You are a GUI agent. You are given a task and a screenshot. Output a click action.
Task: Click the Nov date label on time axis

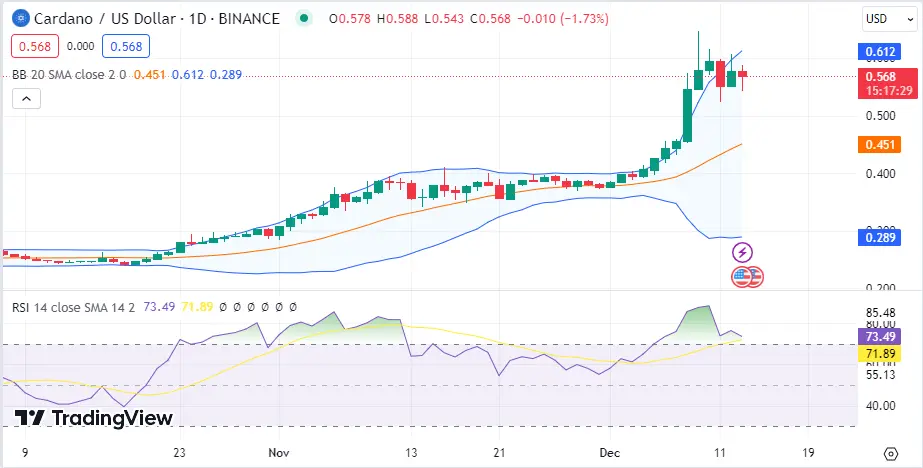278,453
